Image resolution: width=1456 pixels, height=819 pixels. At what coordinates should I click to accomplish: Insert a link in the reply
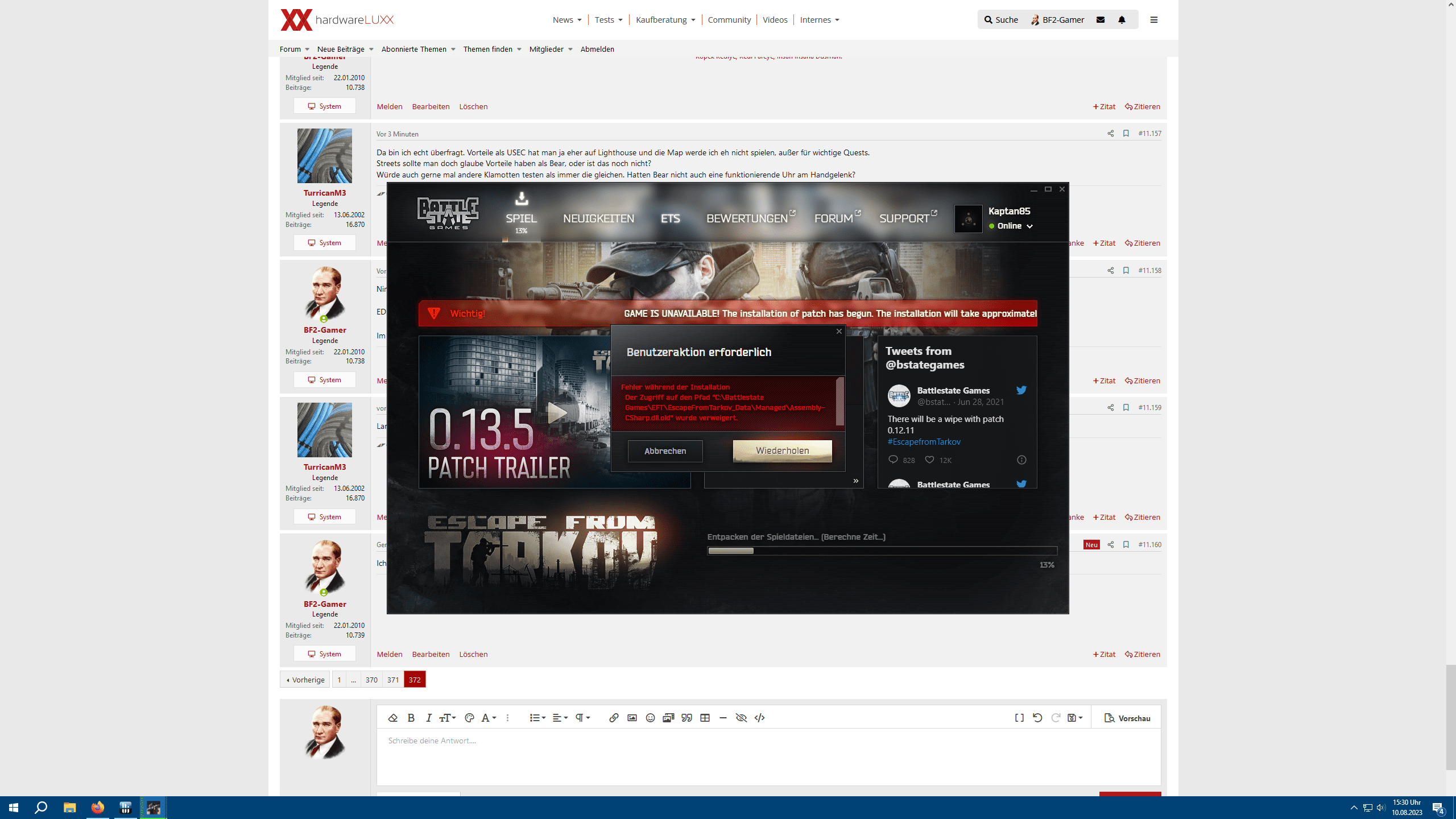point(614,718)
